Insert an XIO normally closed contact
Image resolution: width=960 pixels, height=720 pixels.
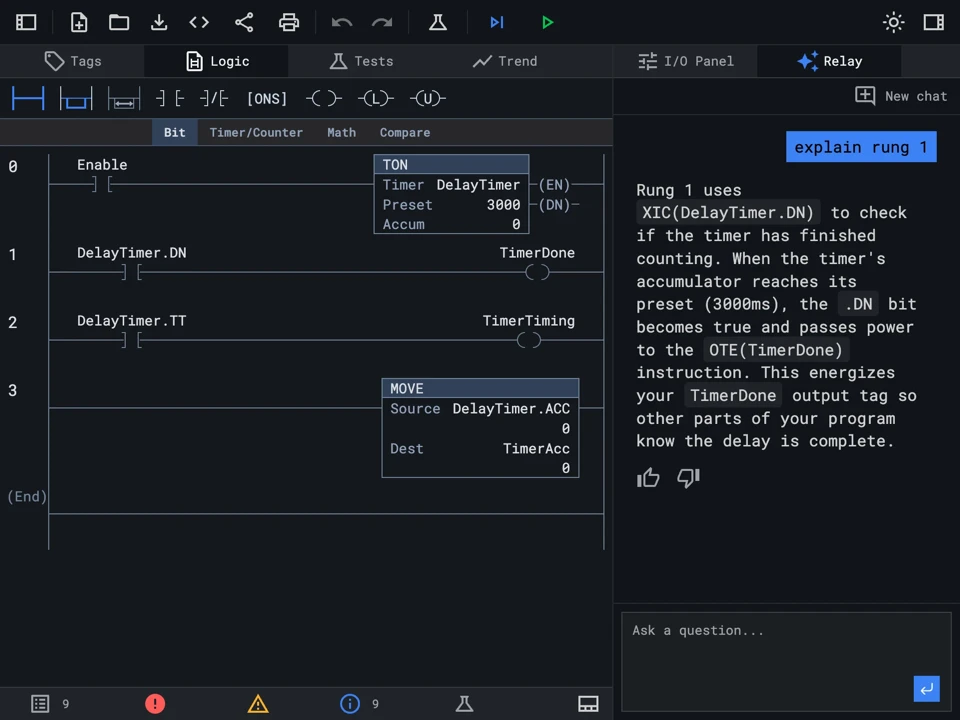[214, 99]
